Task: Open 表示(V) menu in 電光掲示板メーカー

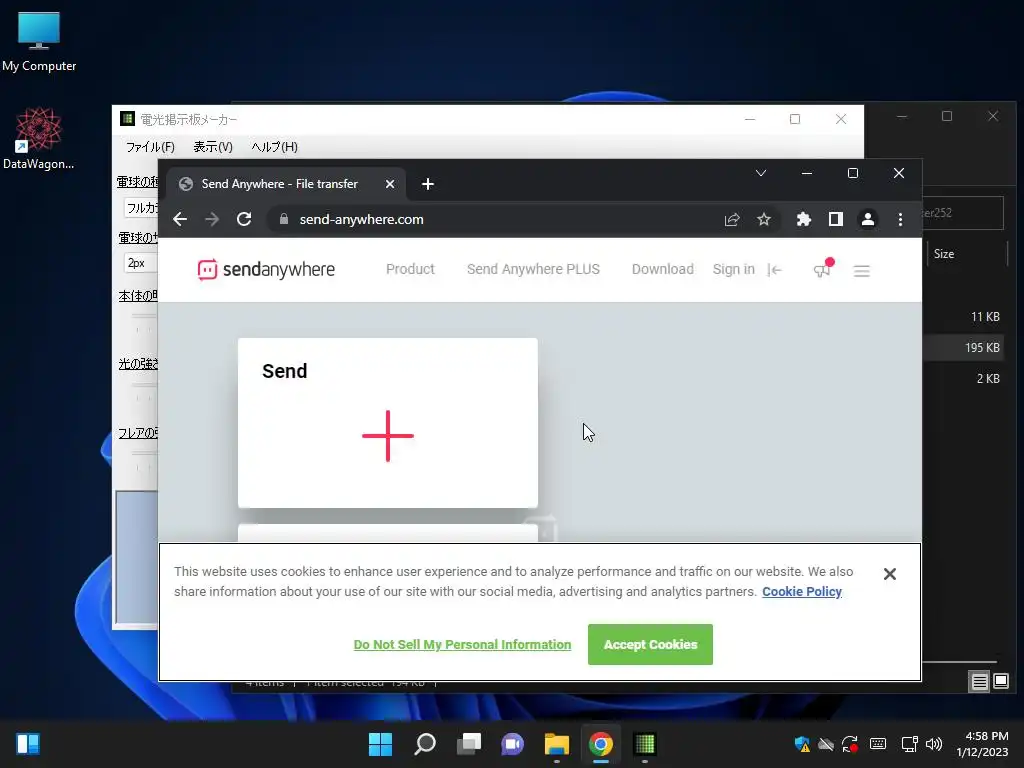Action: 213,147
